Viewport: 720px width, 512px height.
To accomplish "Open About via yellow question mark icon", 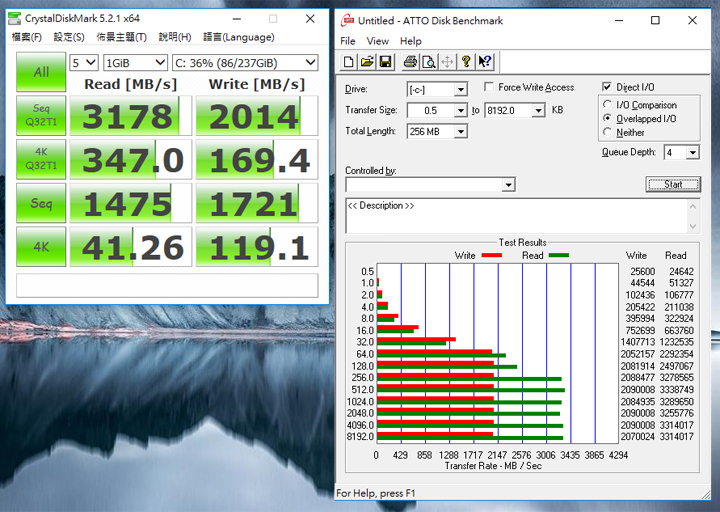I will click(466, 62).
